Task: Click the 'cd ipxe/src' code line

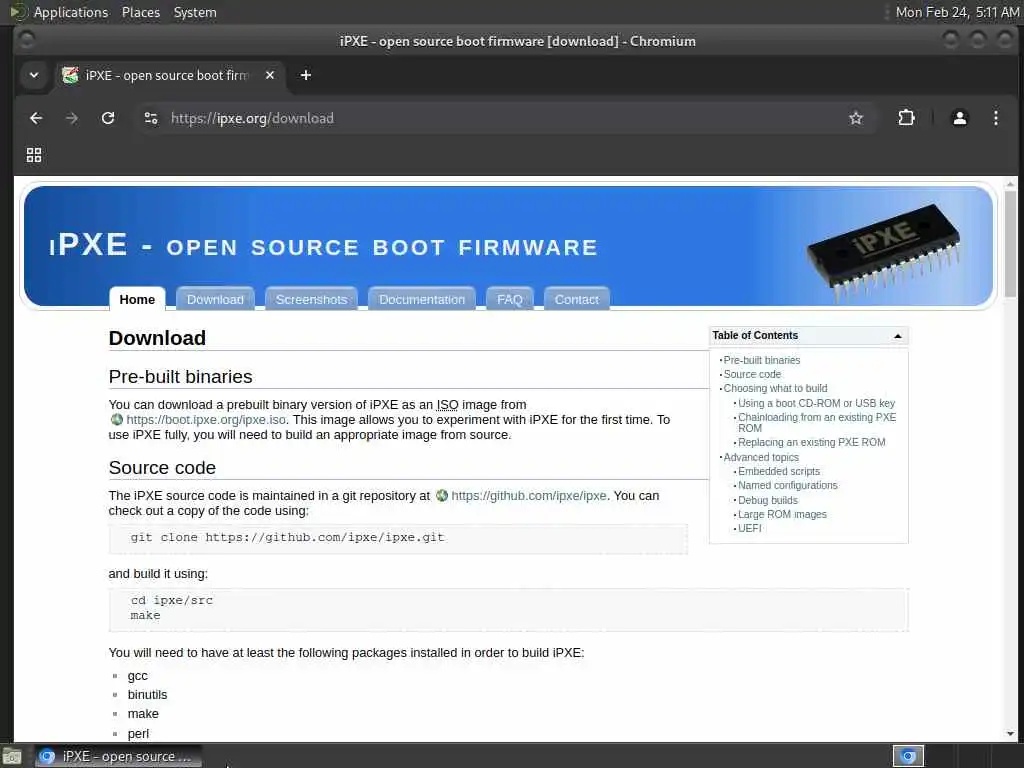Action: click(x=172, y=600)
